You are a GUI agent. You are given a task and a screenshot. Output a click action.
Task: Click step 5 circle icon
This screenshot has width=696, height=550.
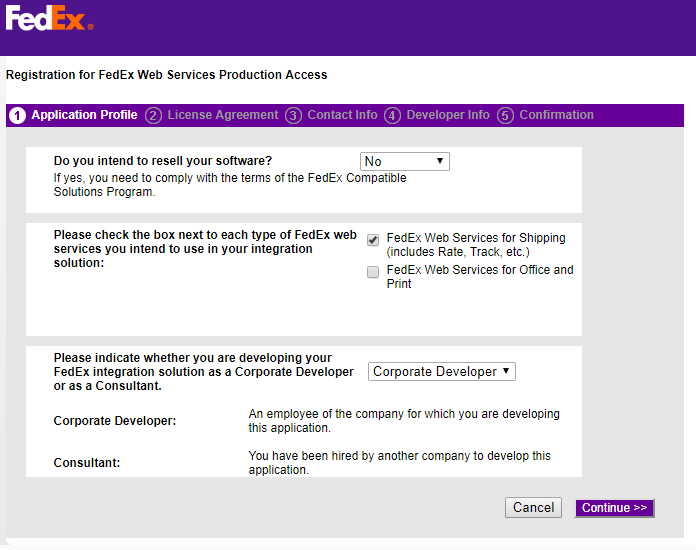point(505,116)
